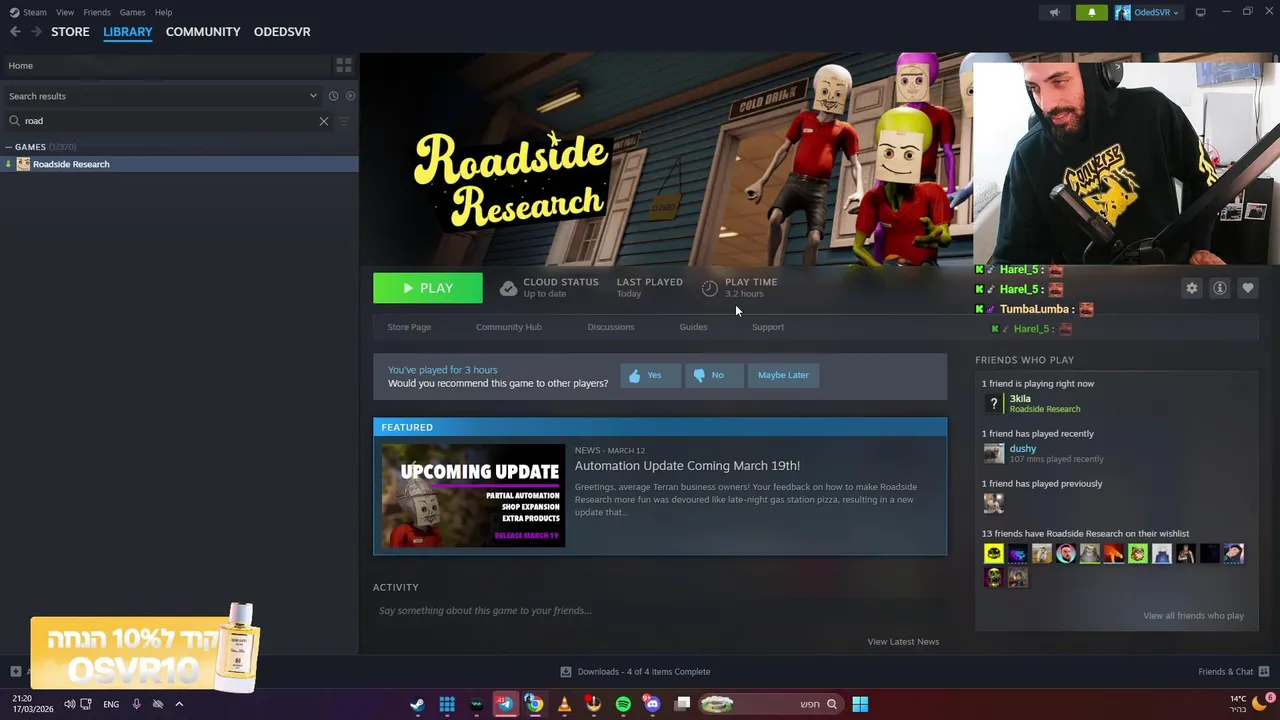Clear the road search text
This screenshot has height=720, width=1280.
(323, 121)
